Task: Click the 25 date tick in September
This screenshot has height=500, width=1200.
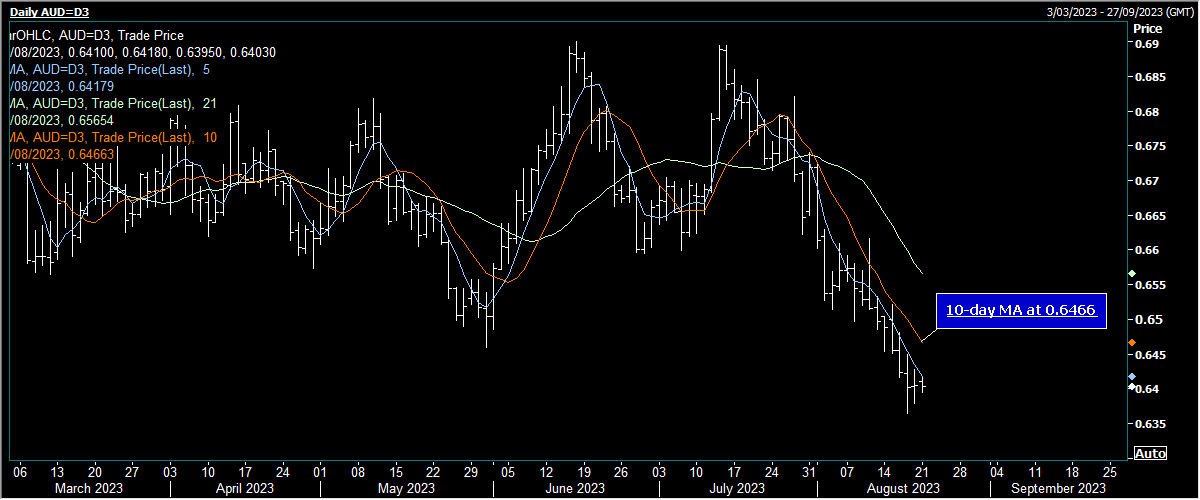Action: (1109, 470)
